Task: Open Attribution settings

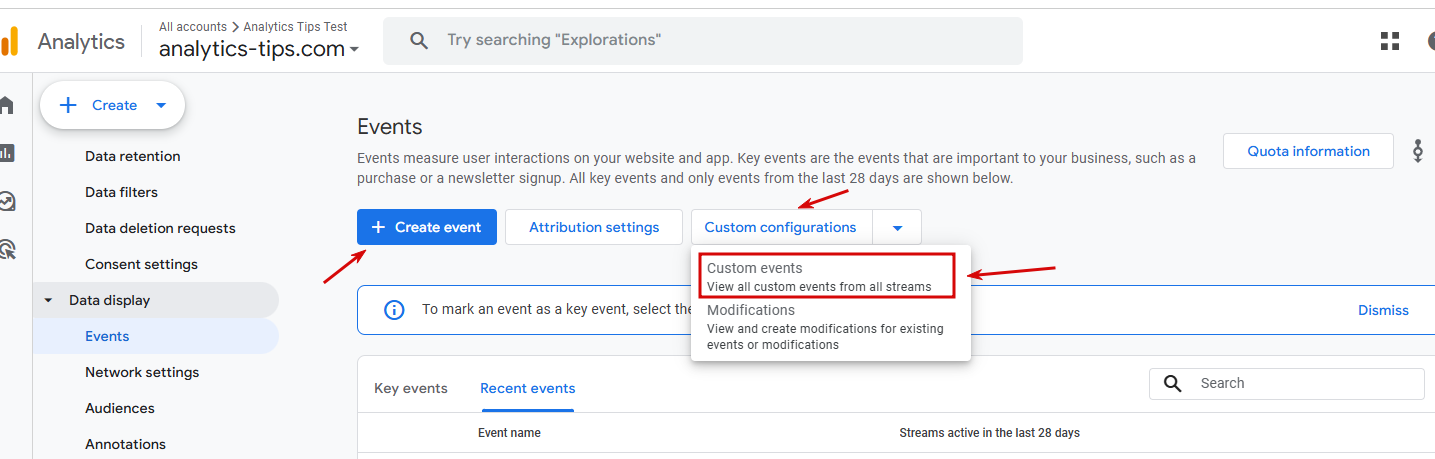Action: pos(594,227)
